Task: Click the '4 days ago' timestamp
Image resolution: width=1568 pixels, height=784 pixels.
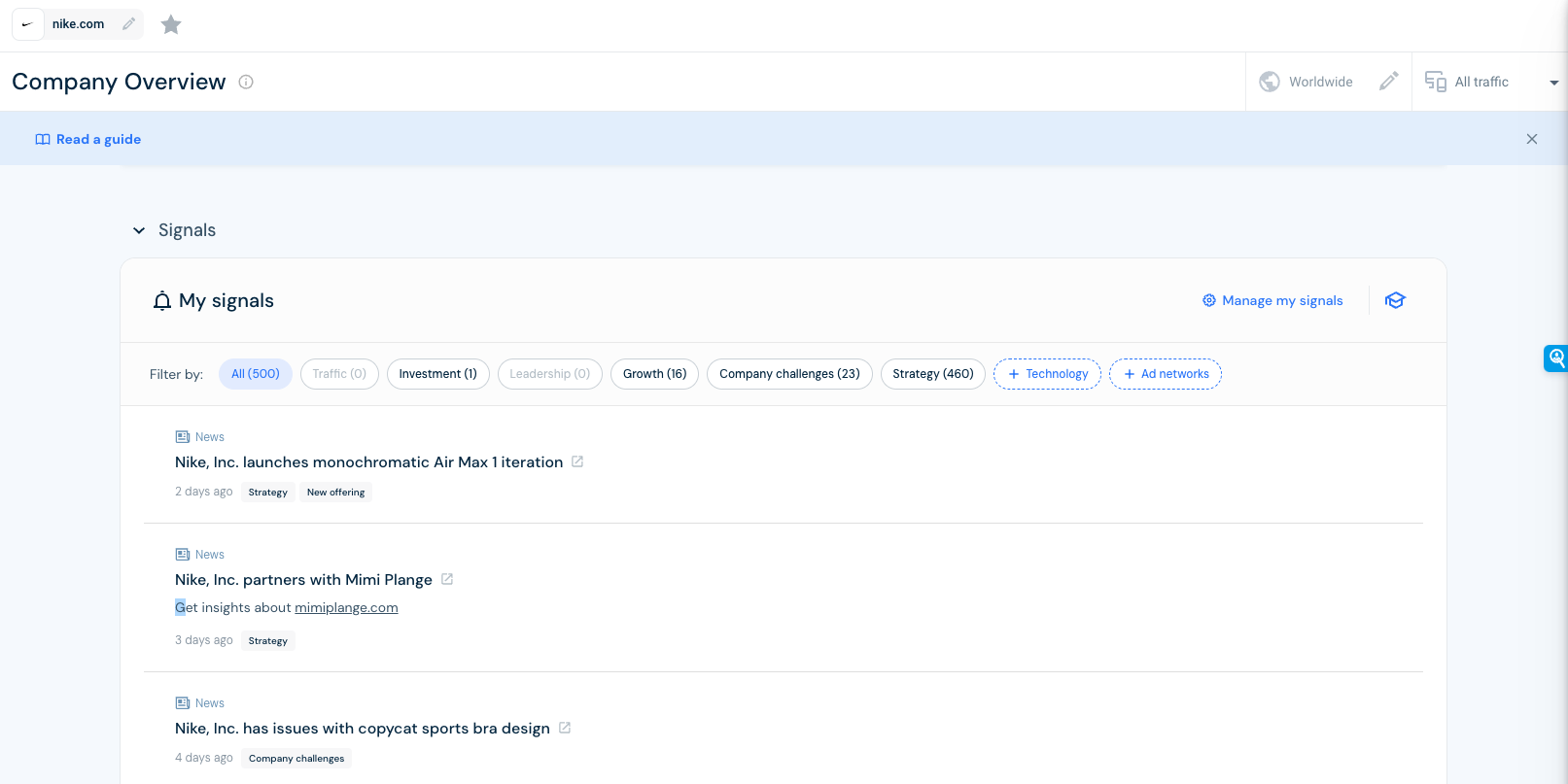Action: click(204, 758)
